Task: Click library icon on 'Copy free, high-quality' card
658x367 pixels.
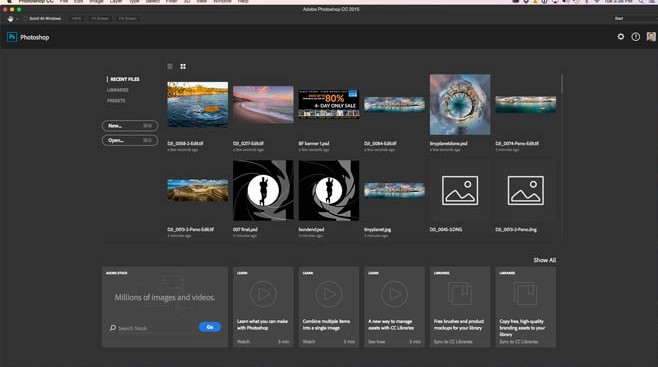Action: (525, 293)
